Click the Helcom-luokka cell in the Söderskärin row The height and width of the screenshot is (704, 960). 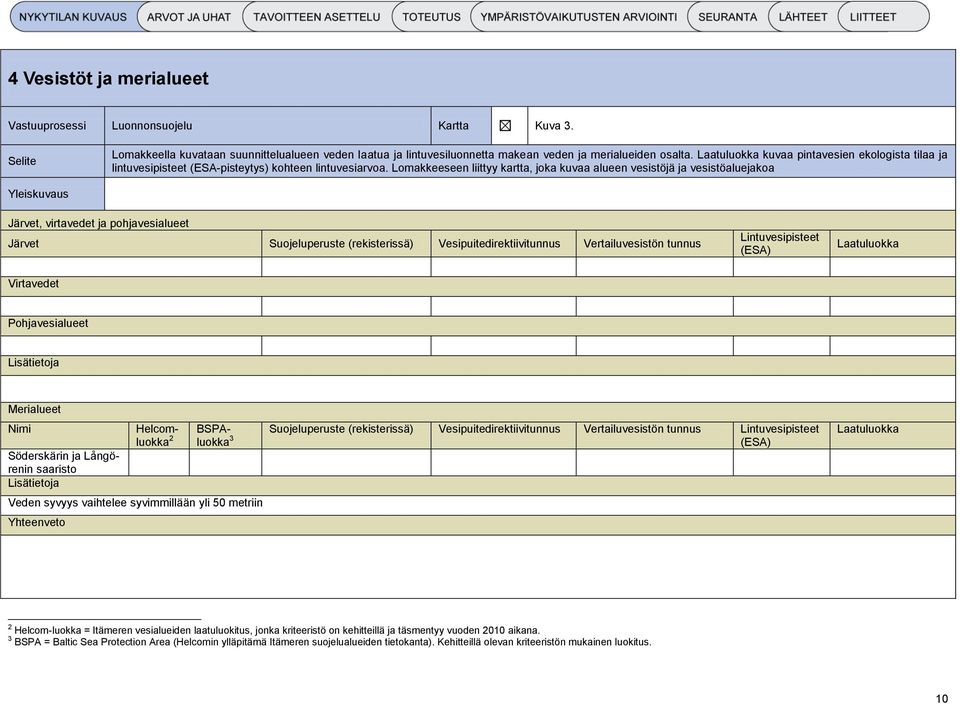point(159,463)
